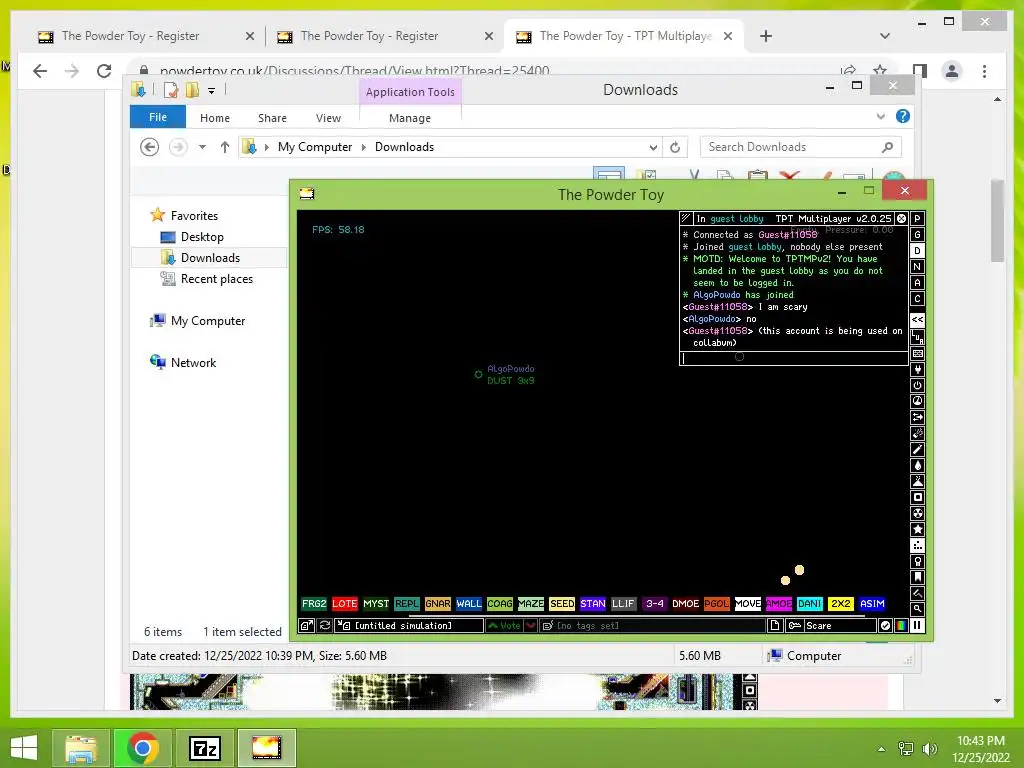Screen dimensions: 1024x768
Task: Open Customize Quick Access Toolbar dropdown
Action: (212, 91)
